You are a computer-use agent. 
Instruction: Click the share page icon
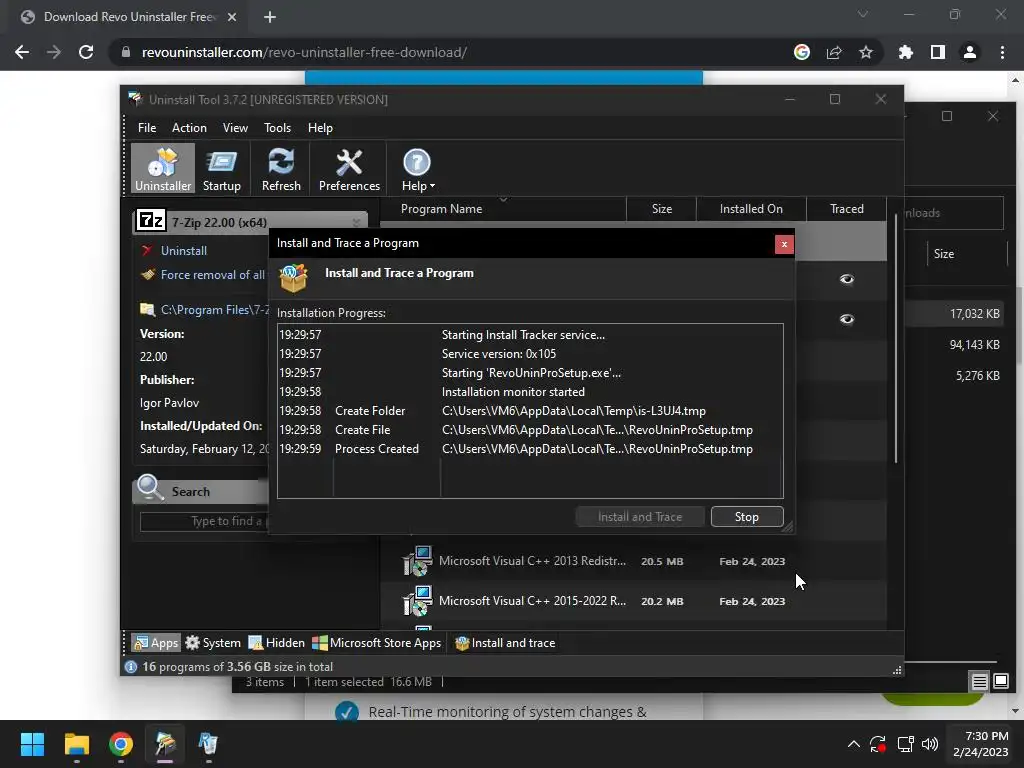click(x=834, y=52)
